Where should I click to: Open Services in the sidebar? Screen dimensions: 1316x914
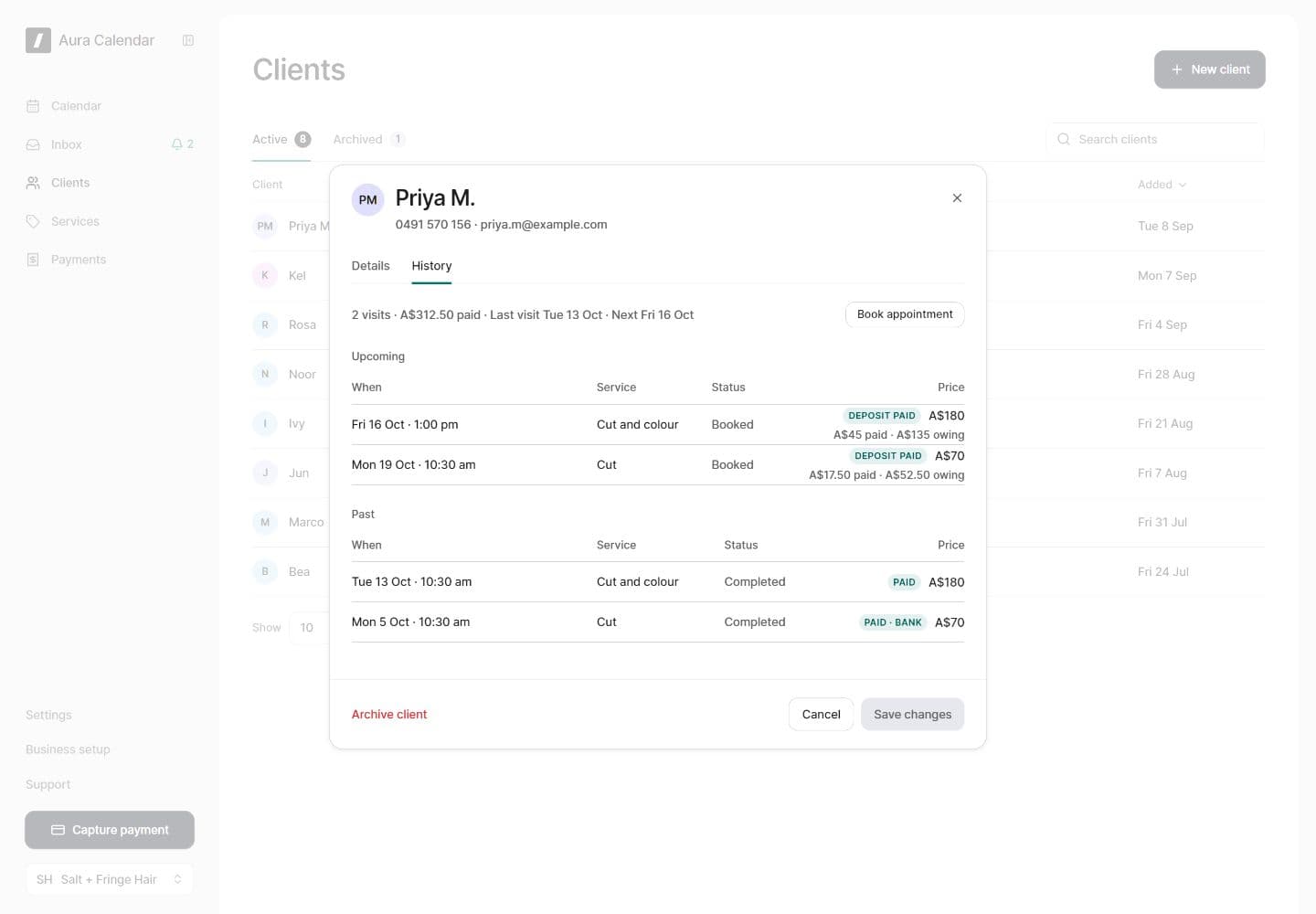tap(110, 221)
